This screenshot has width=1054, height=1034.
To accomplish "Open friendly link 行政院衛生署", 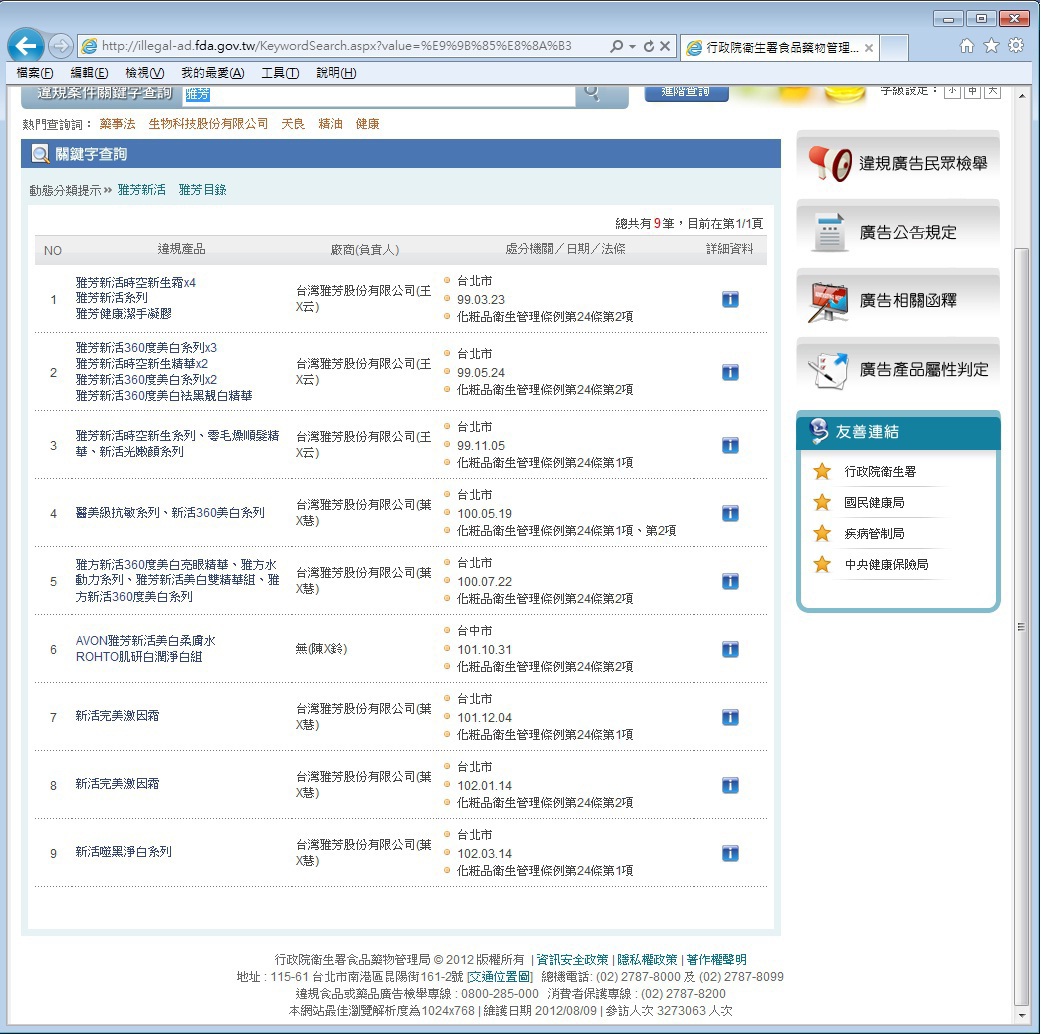I will [x=880, y=472].
